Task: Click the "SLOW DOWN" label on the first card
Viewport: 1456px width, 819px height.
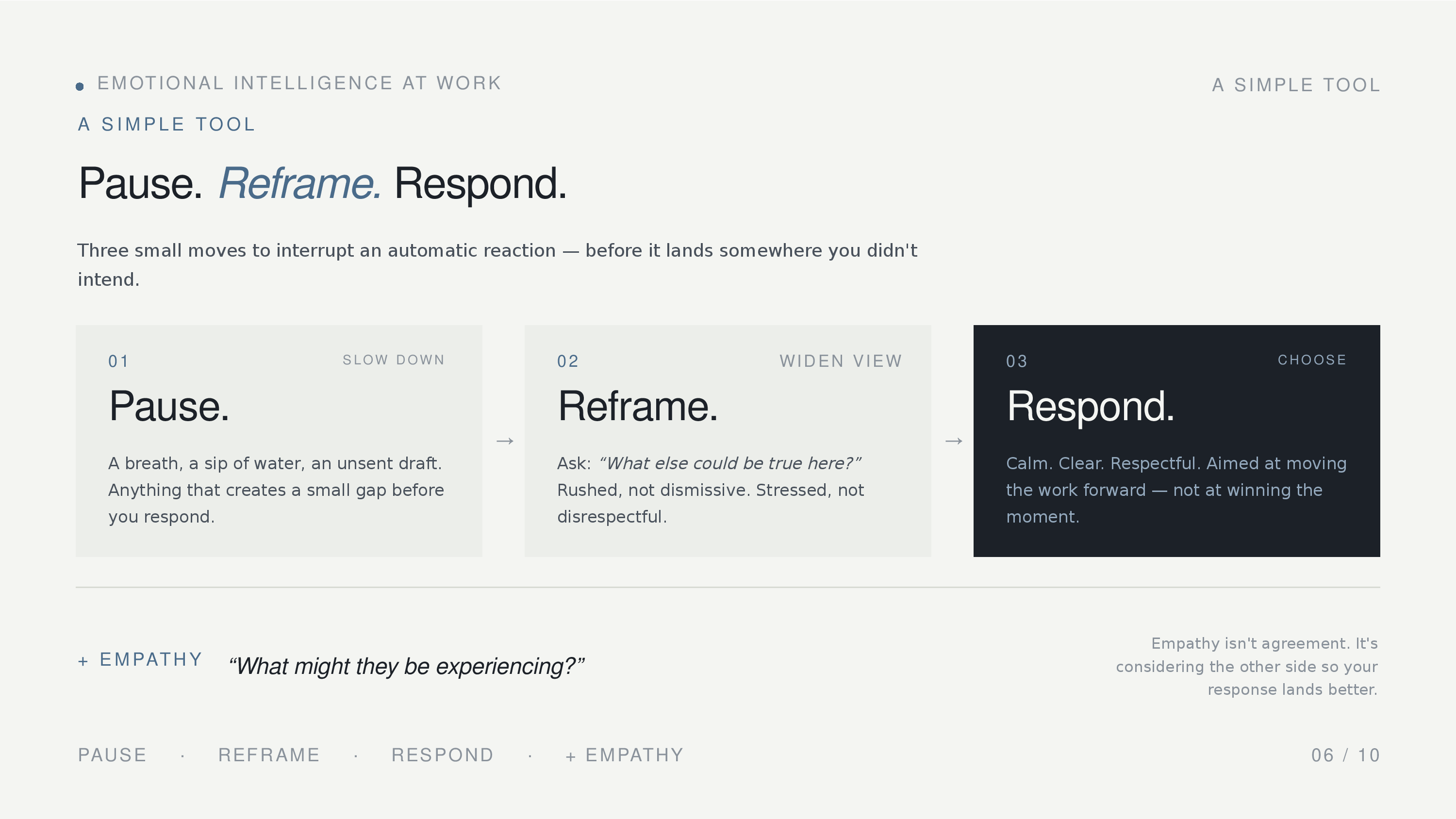Action: coord(394,360)
